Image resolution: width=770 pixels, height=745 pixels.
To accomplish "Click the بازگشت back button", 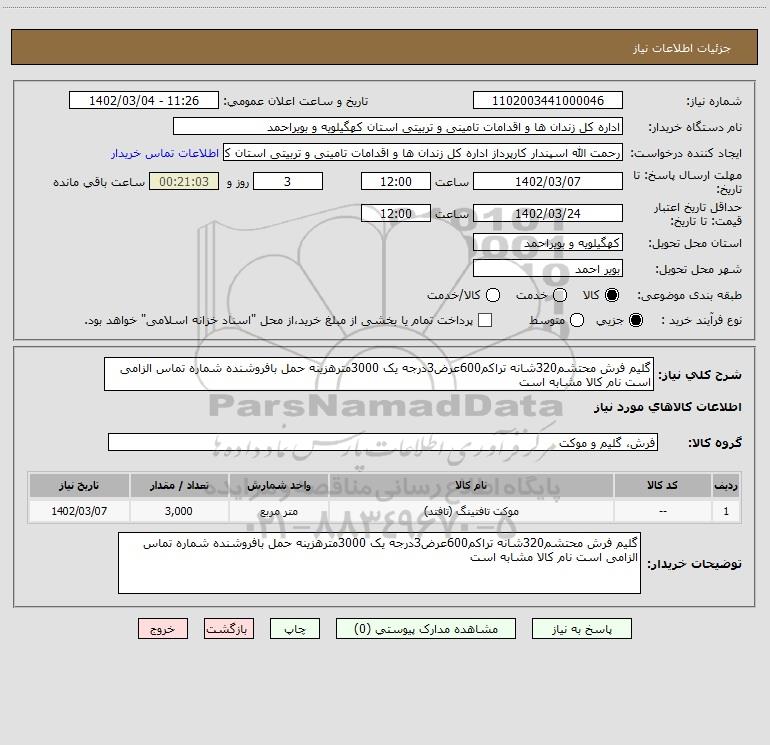I will click(229, 629).
